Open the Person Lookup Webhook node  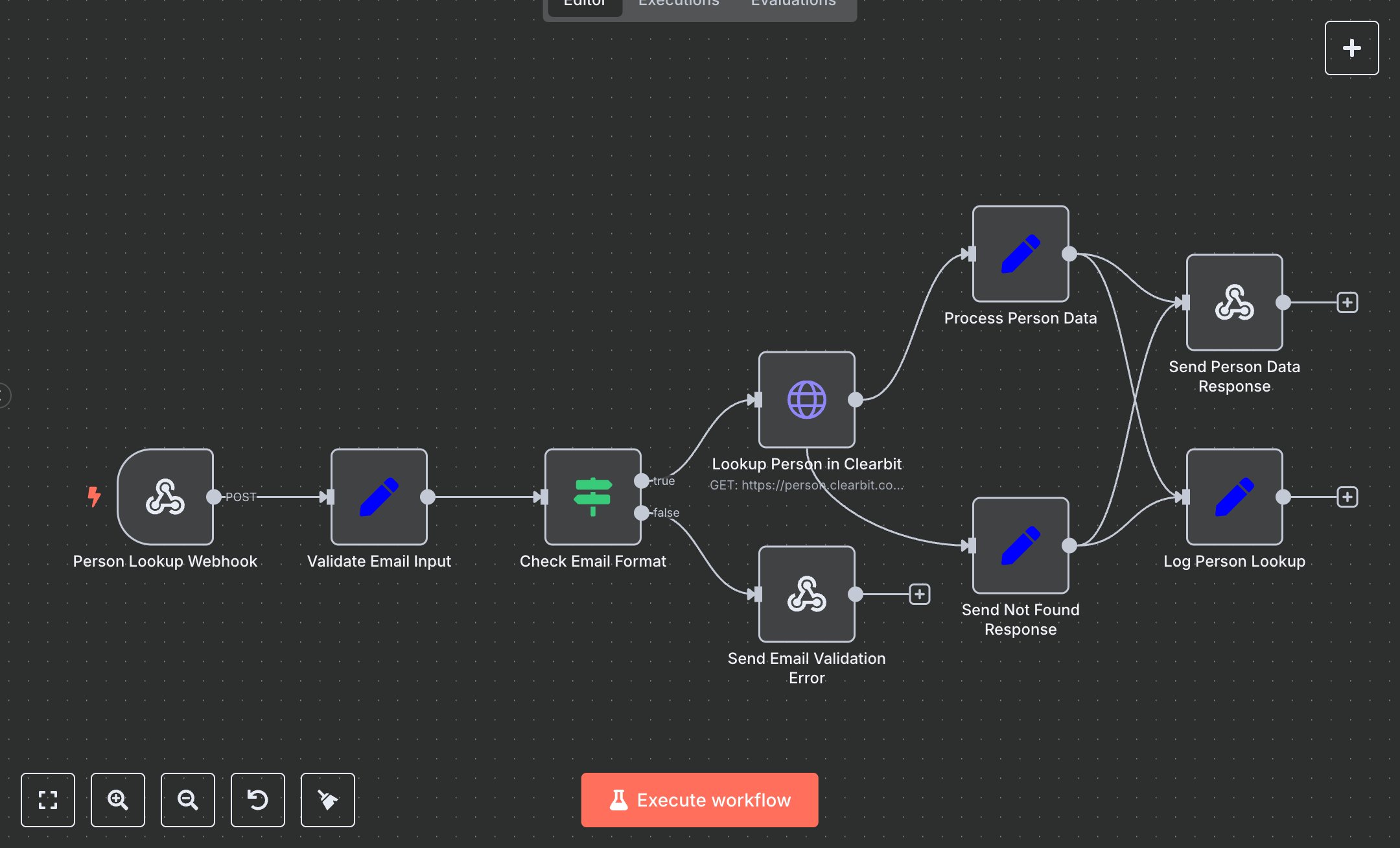[165, 497]
